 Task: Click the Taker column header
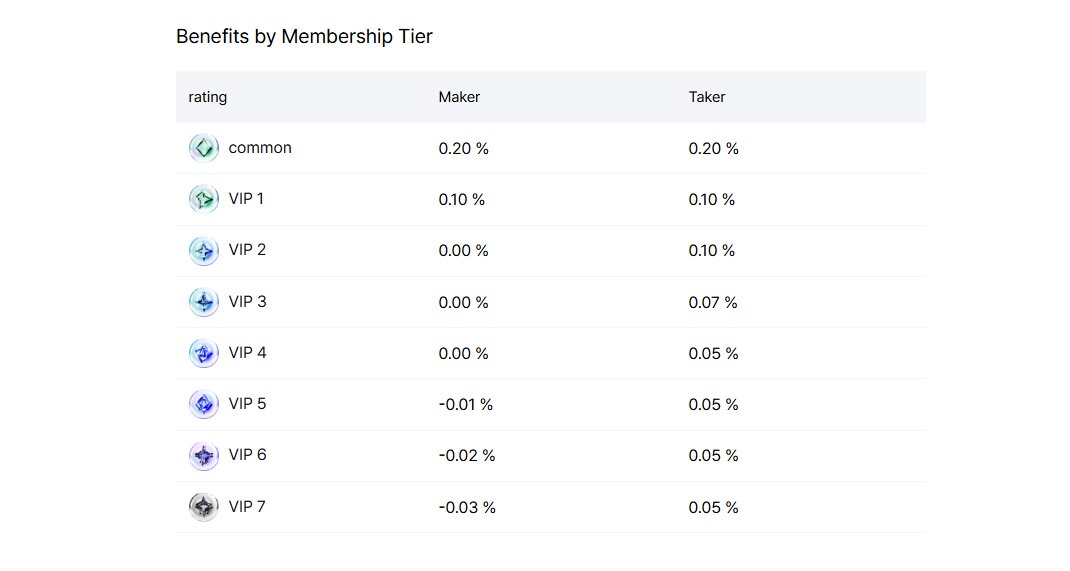[707, 97]
